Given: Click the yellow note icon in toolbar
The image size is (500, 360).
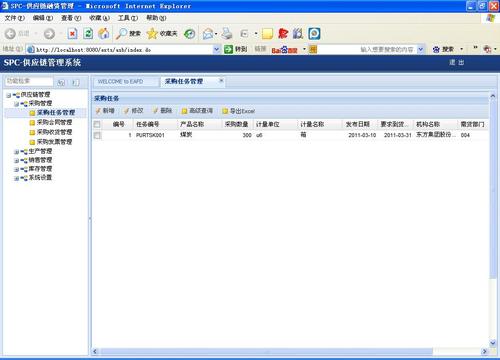Looking at the screenshot, I should coord(267,33).
